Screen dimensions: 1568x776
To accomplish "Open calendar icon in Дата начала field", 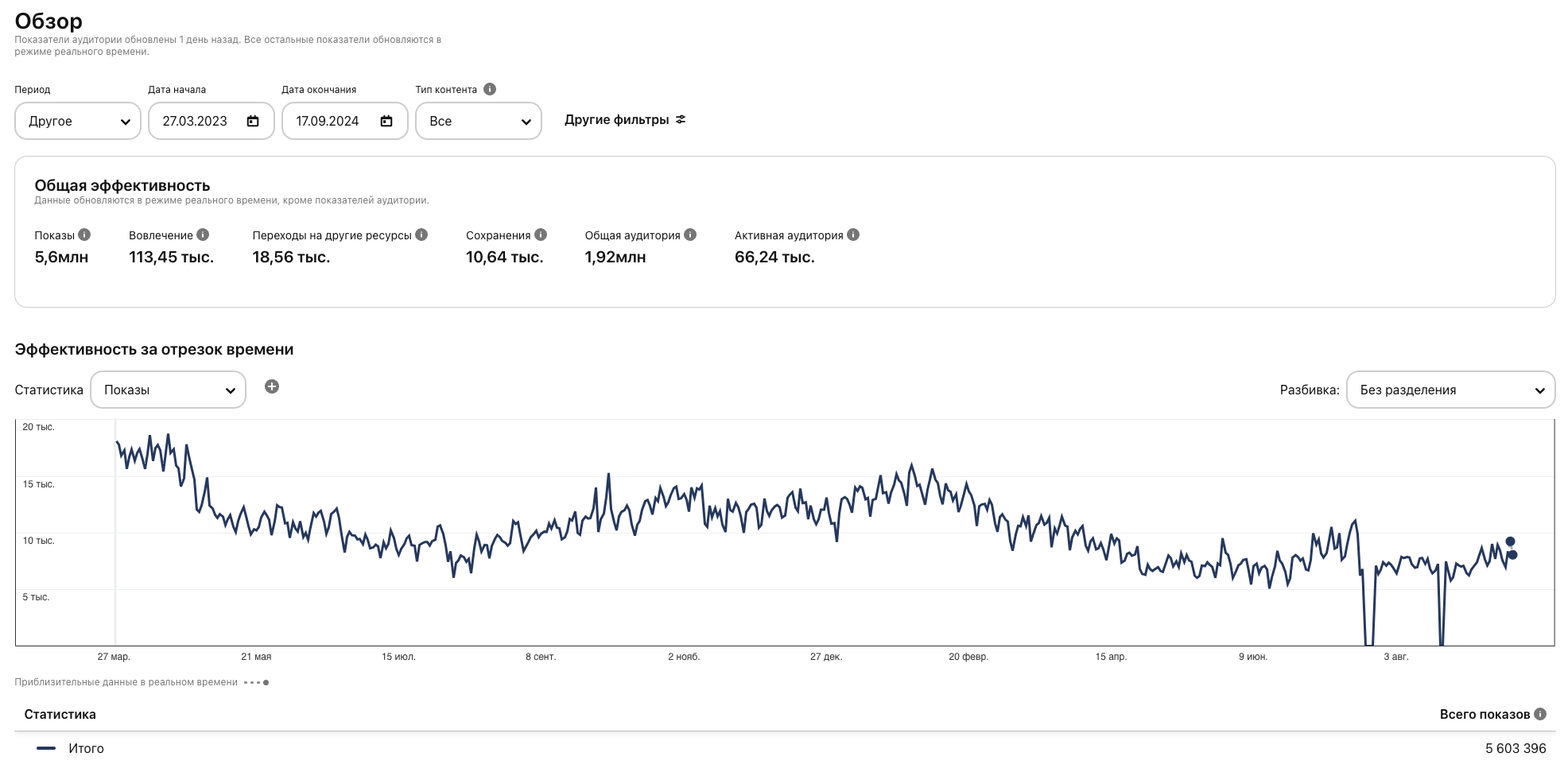I will pyautogui.click(x=253, y=121).
